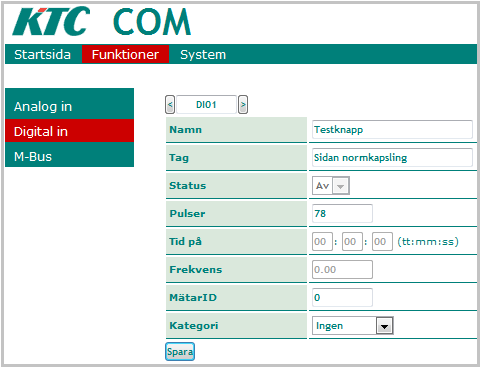Click the Frekvens field showing 0.00
Image resolution: width=481 pixels, height=367 pixels.
click(x=342, y=270)
